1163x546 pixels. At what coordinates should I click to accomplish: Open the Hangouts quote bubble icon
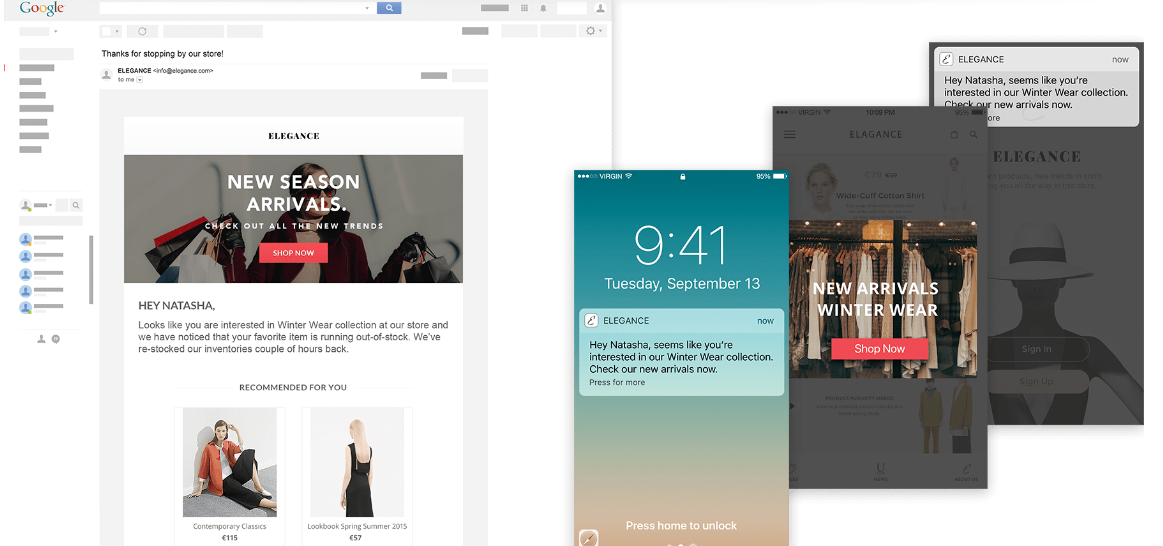click(56, 339)
